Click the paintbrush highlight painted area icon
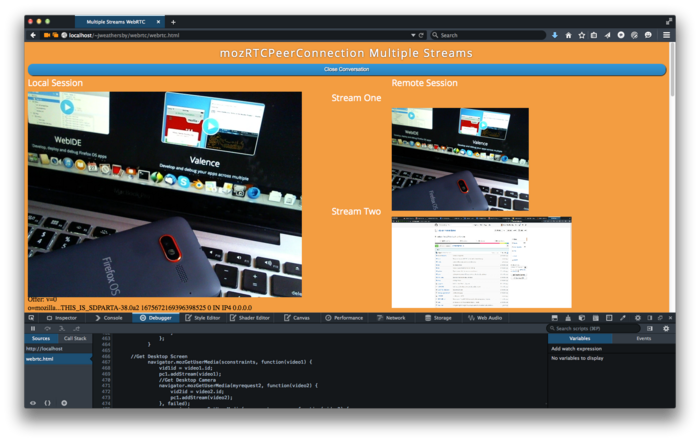 (568, 318)
